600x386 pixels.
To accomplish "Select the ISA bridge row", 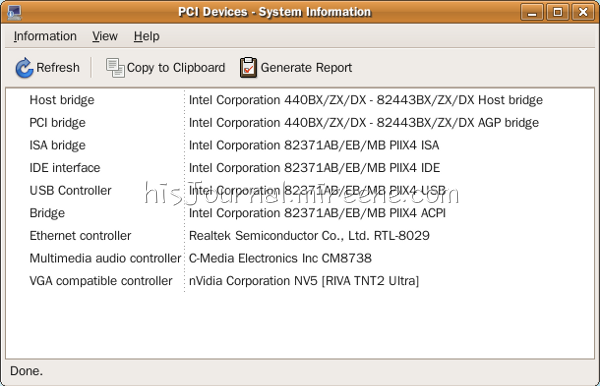I will [x=300, y=145].
